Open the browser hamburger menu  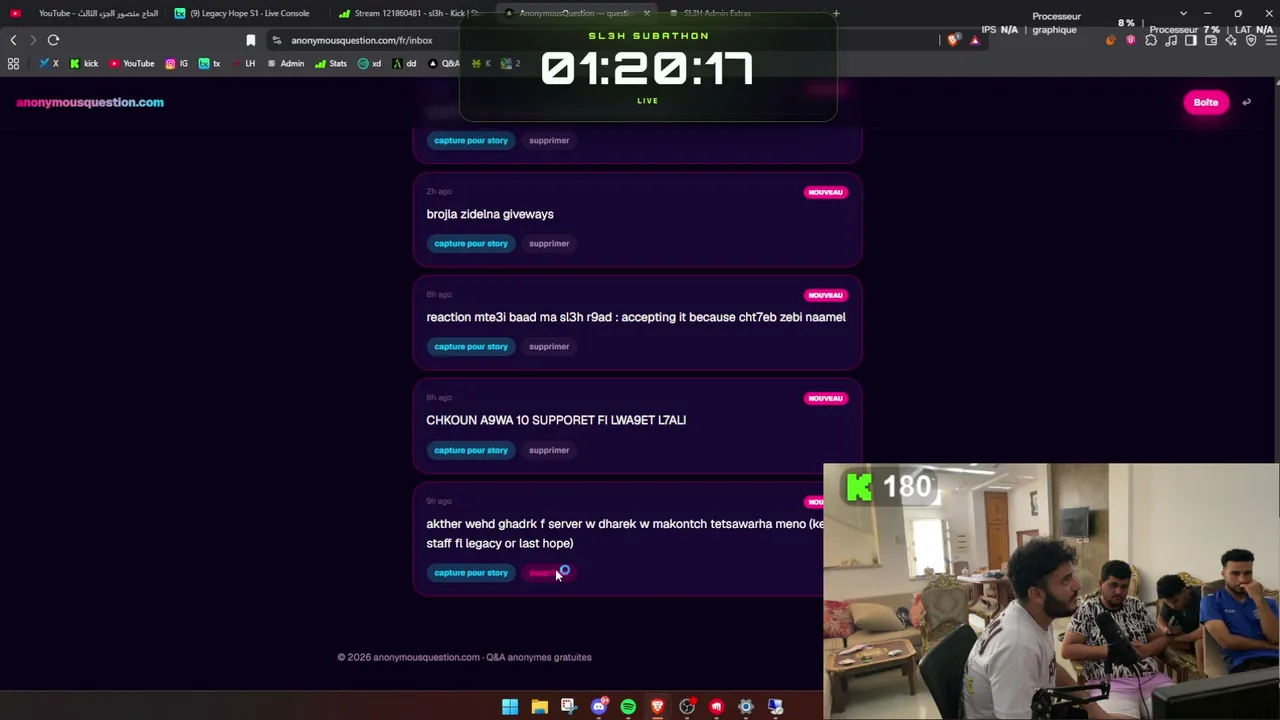(1270, 40)
